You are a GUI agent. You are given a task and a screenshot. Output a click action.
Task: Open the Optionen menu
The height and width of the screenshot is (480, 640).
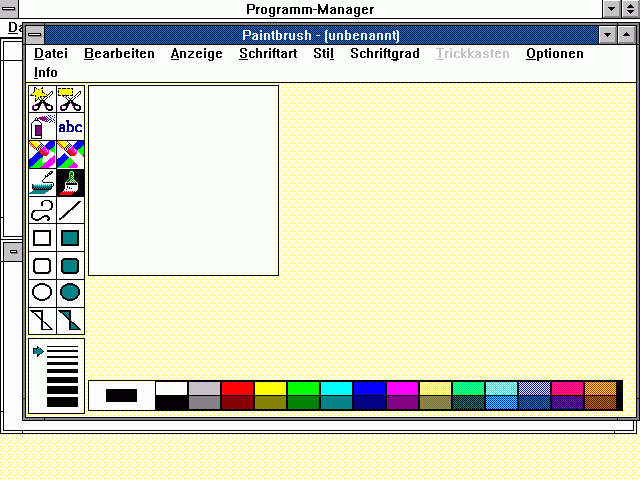(555, 53)
